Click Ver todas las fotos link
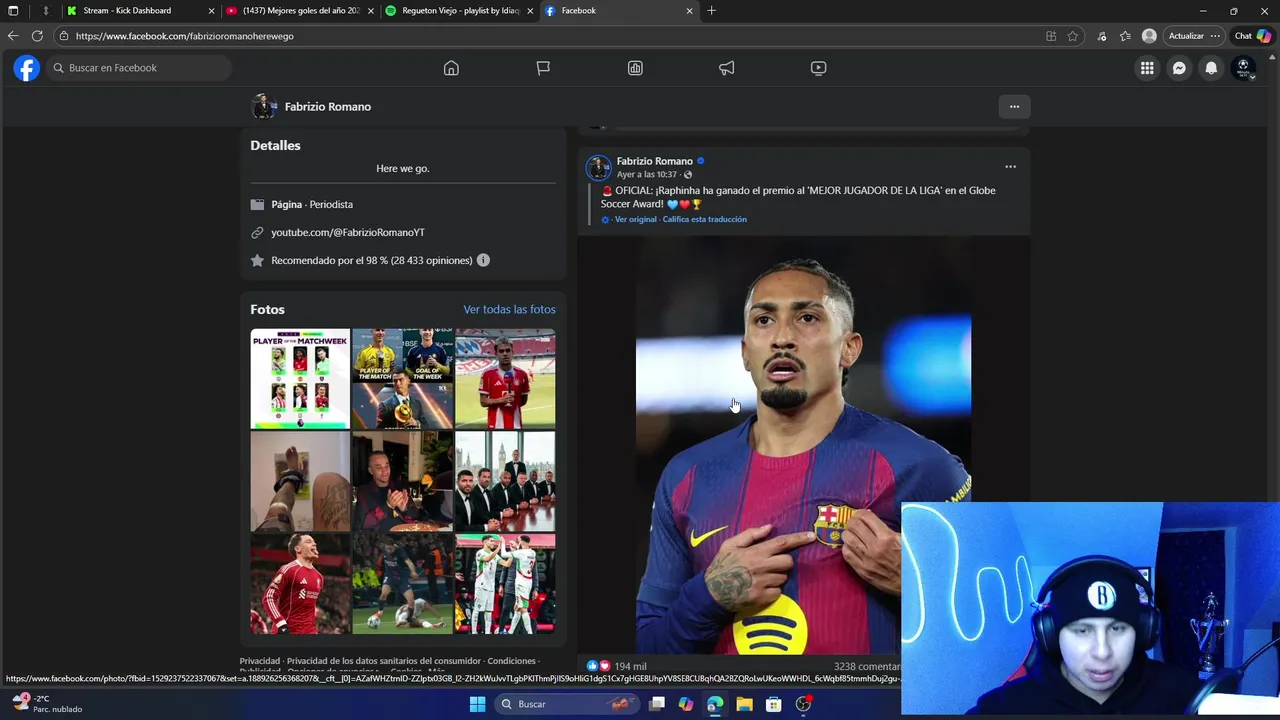Image resolution: width=1280 pixels, height=720 pixels. tap(509, 310)
